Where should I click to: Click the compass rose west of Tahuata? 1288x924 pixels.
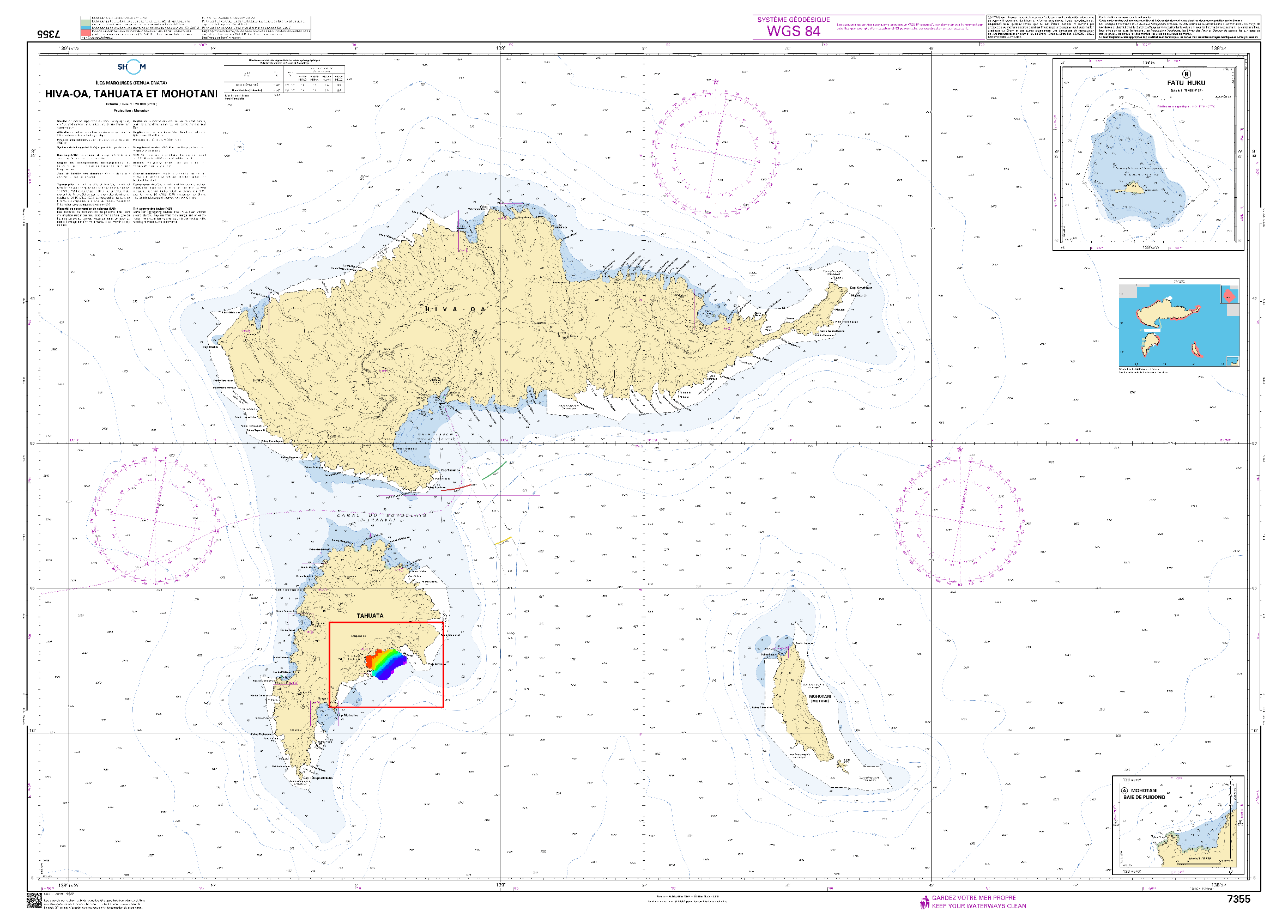pyautogui.click(x=154, y=520)
